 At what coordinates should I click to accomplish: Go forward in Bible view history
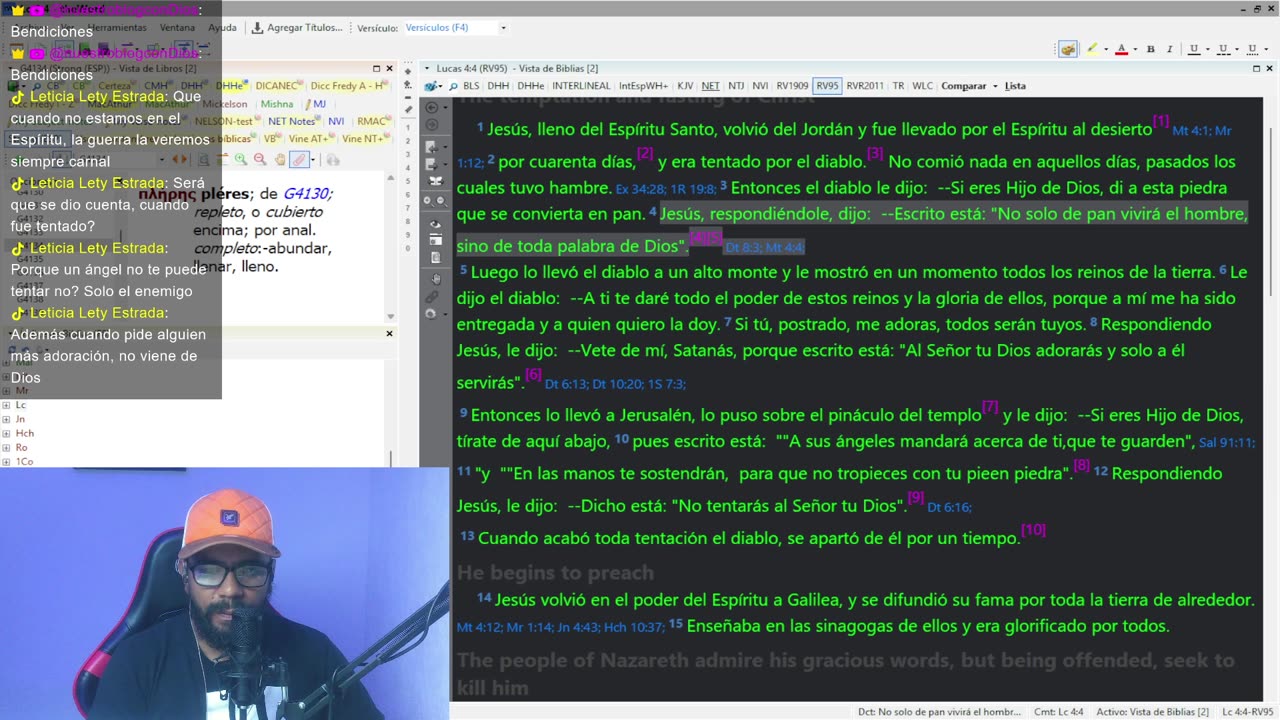click(x=432, y=124)
